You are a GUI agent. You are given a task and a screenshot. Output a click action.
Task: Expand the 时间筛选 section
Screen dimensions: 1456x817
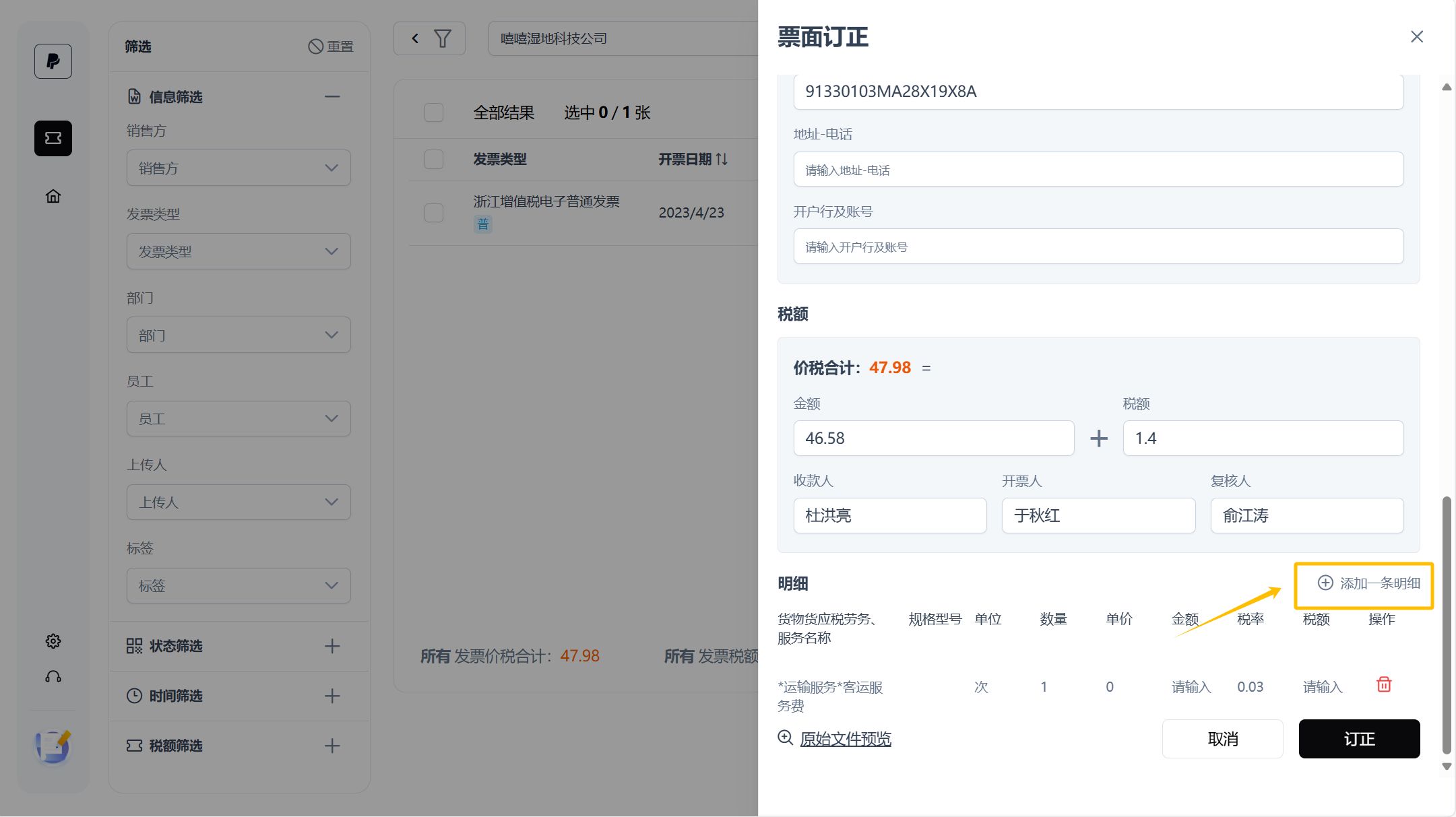[332, 696]
